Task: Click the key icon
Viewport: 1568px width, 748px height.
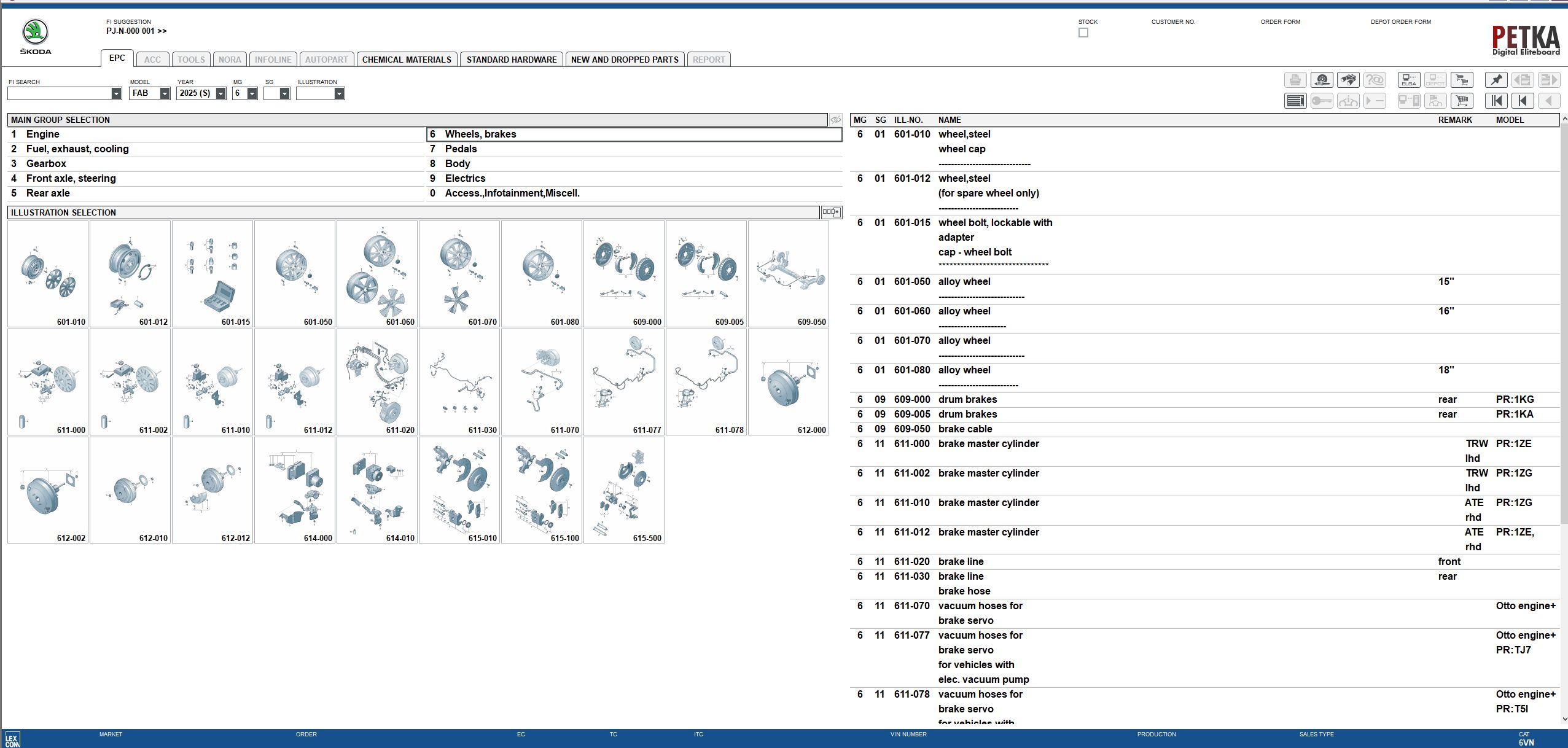Action: (x=1322, y=101)
